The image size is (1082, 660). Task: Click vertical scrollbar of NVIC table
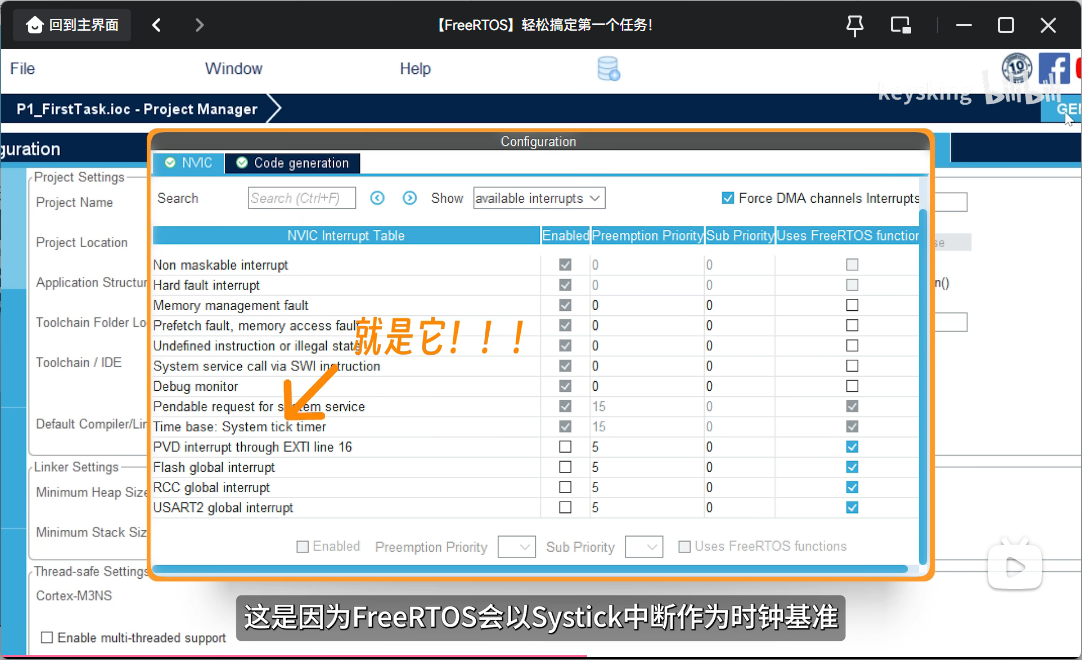(x=923, y=387)
